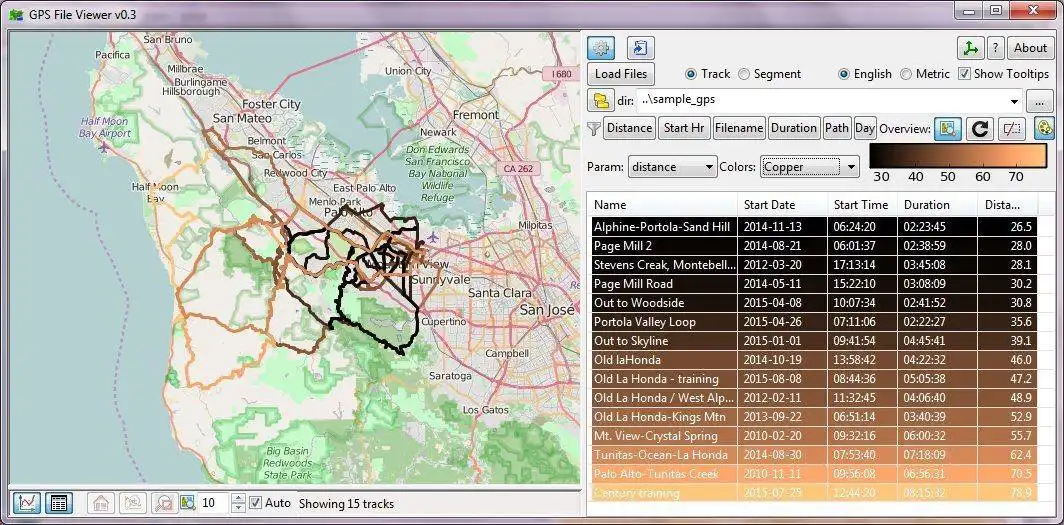Click the home map view icon
This screenshot has height=525, width=1064.
(101, 503)
